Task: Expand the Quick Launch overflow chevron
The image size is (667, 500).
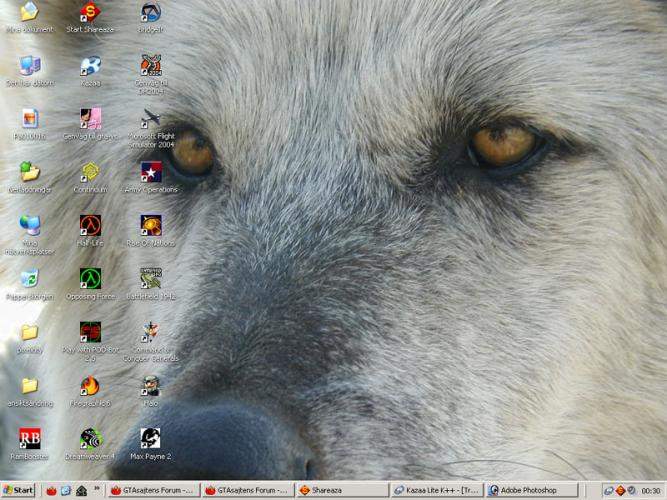Action: pos(97,490)
